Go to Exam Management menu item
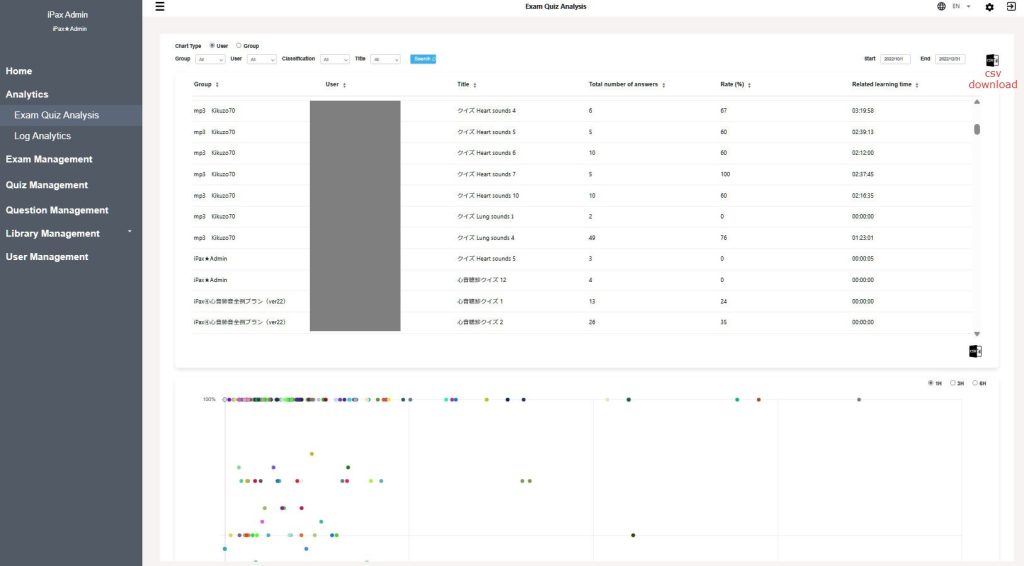 pyautogui.click(x=49, y=159)
